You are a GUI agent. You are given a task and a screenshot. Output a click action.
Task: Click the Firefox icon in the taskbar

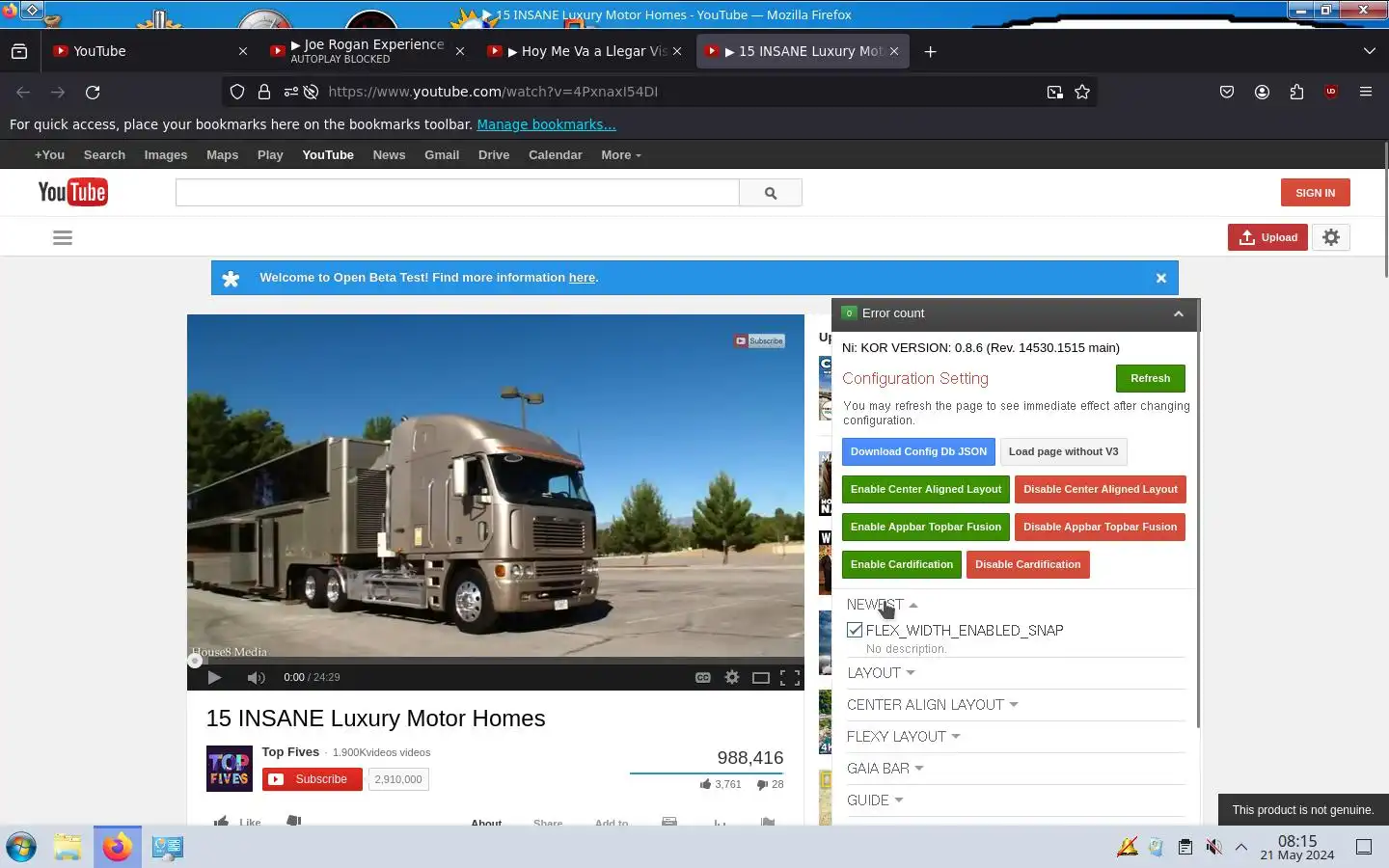click(x=118, y=847)
